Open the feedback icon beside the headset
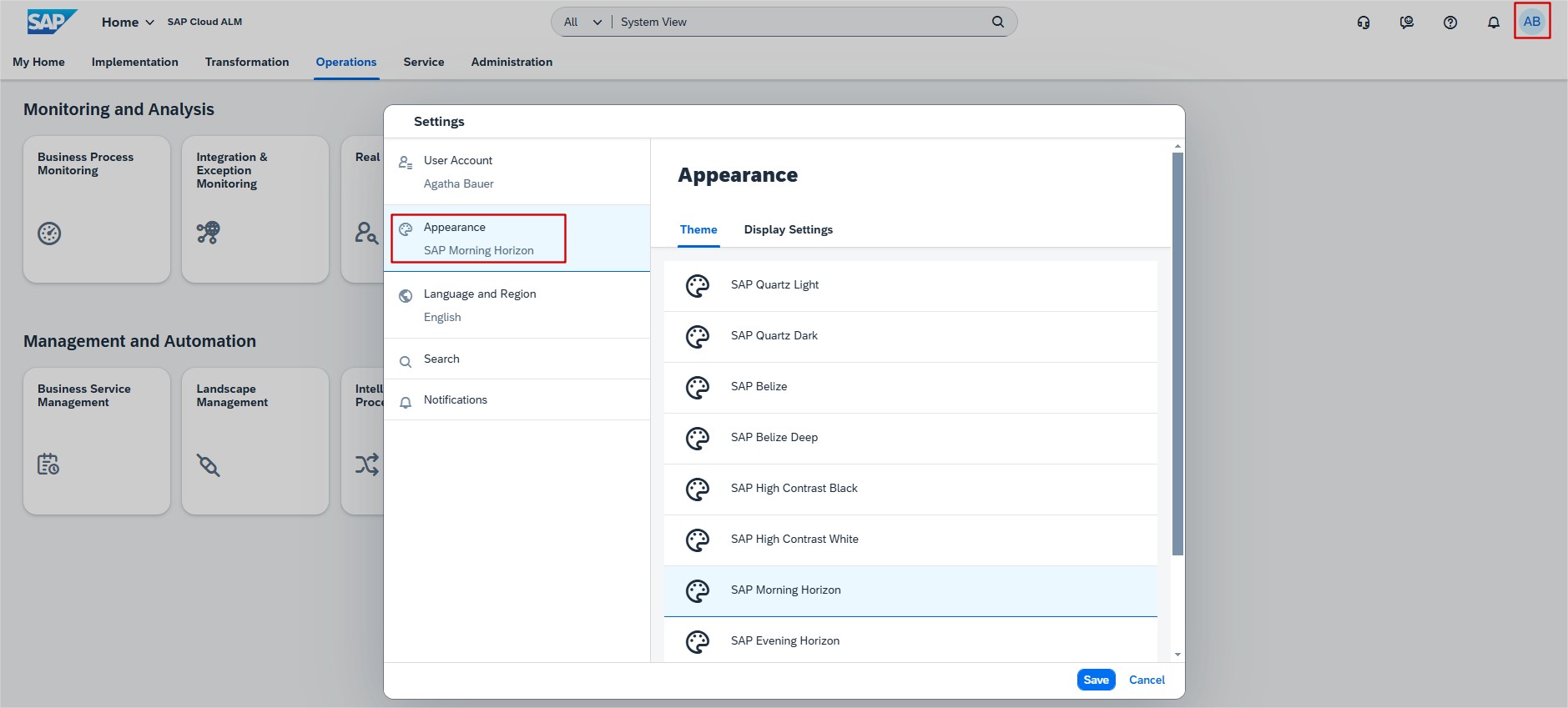 [x=1406, y=23]
